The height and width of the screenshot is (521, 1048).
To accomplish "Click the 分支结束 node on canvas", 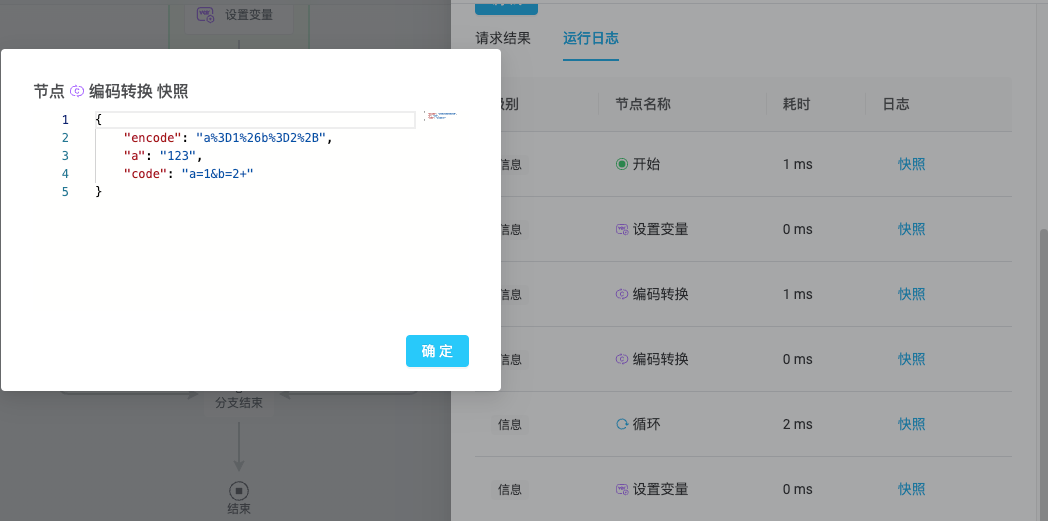I will (x=239, y=403).
